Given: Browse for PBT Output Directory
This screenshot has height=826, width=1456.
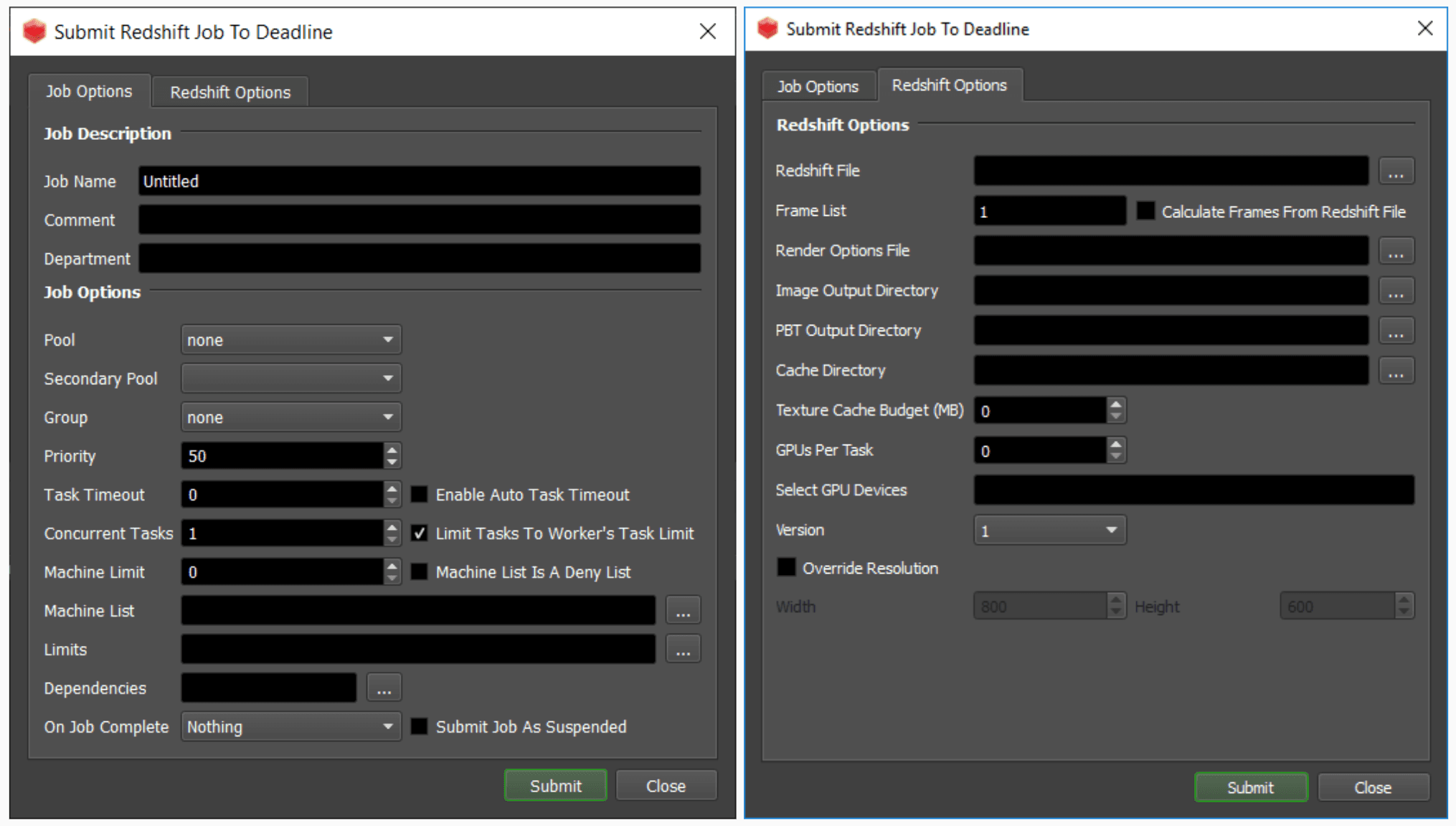Looking at the screenshot, I should click(1395, 331).
